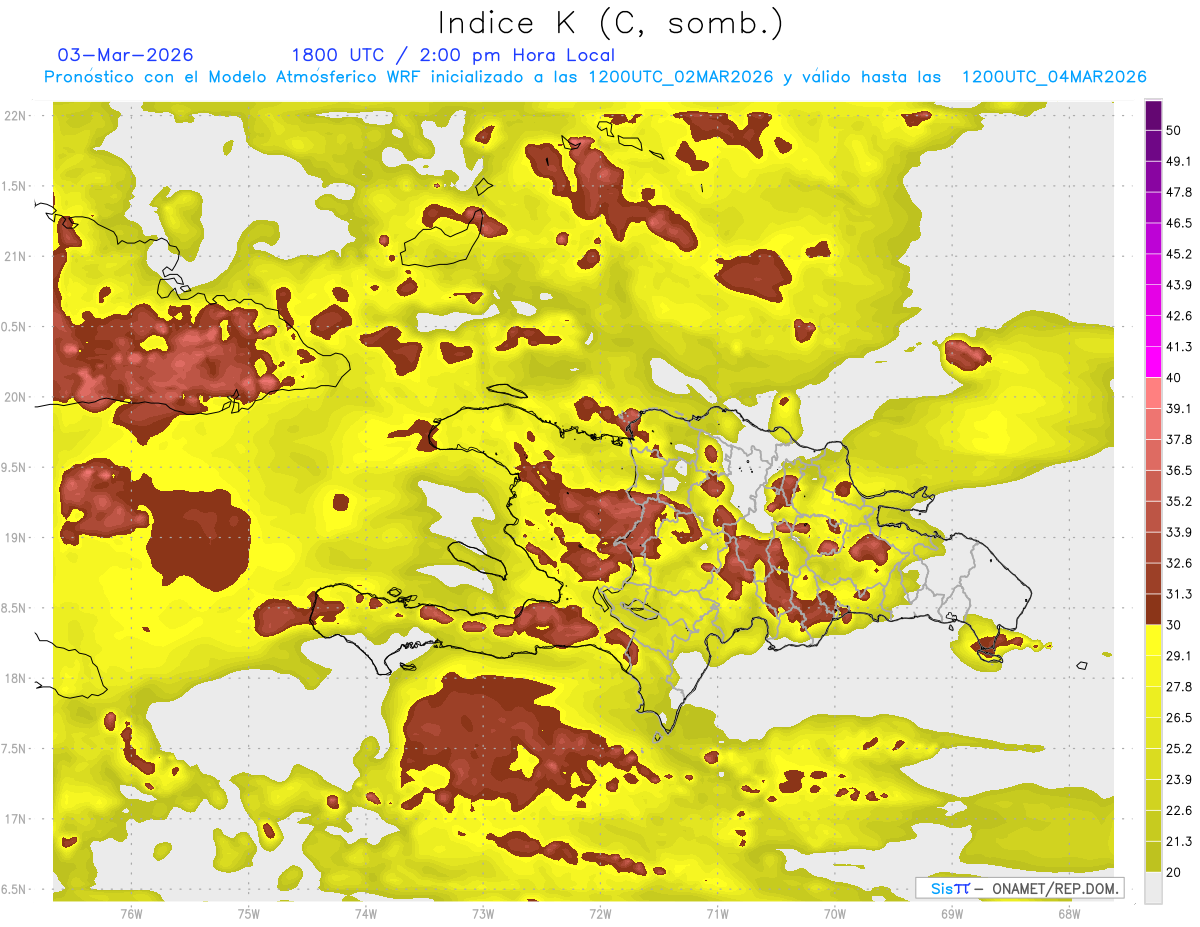The image size is (1200, 927).
Task: Click the '69W' longitude label
Action: pos(952,913)
